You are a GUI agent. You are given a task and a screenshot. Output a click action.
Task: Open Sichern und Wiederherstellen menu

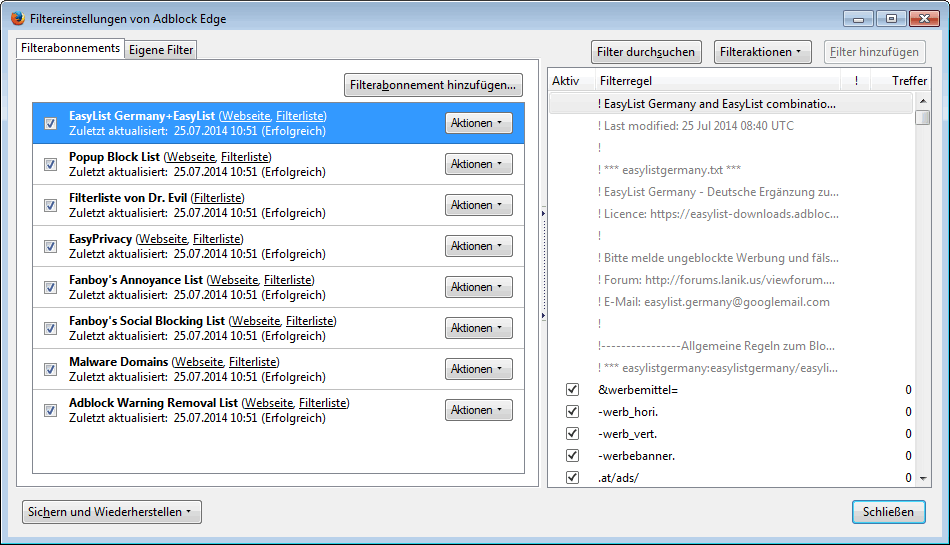point(111,512)
